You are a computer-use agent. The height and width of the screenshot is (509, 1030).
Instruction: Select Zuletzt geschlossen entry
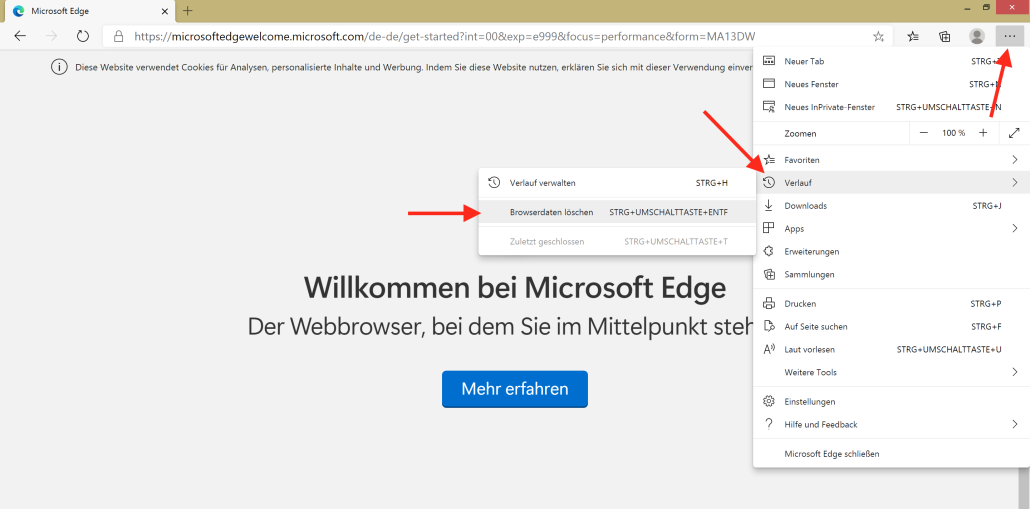(x=617, y=242)
